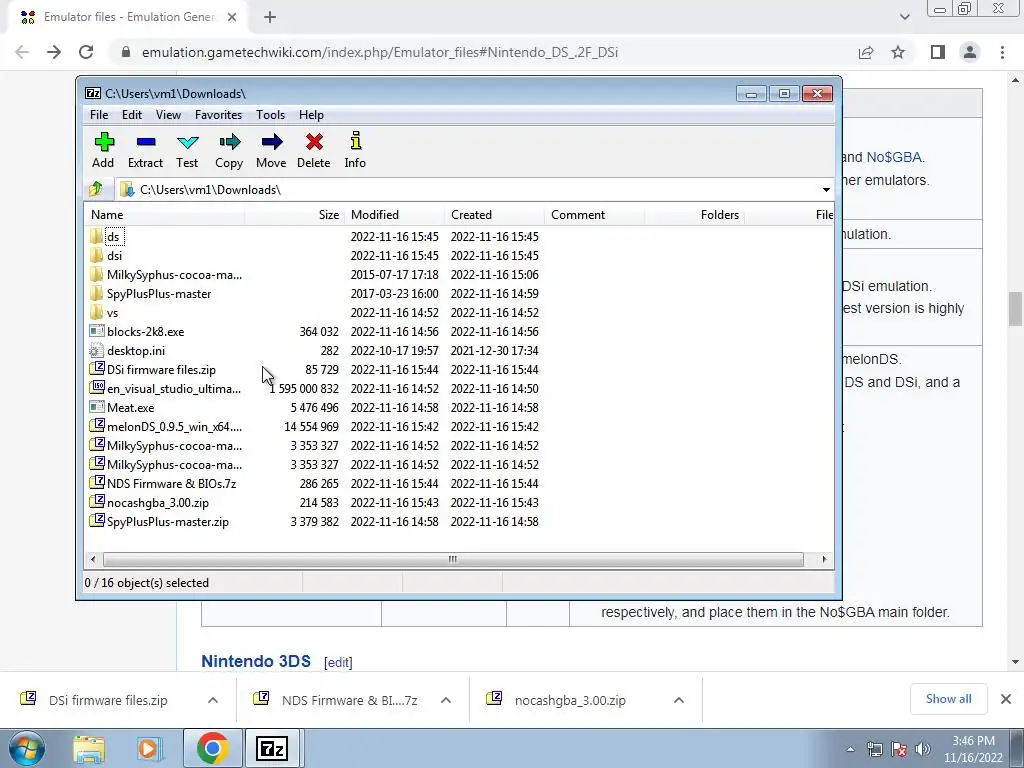Image resolution: width=1024 pixels, height=768 pixels.
Task: Sort list by Size column header
Action: click(x=295, y=215)
